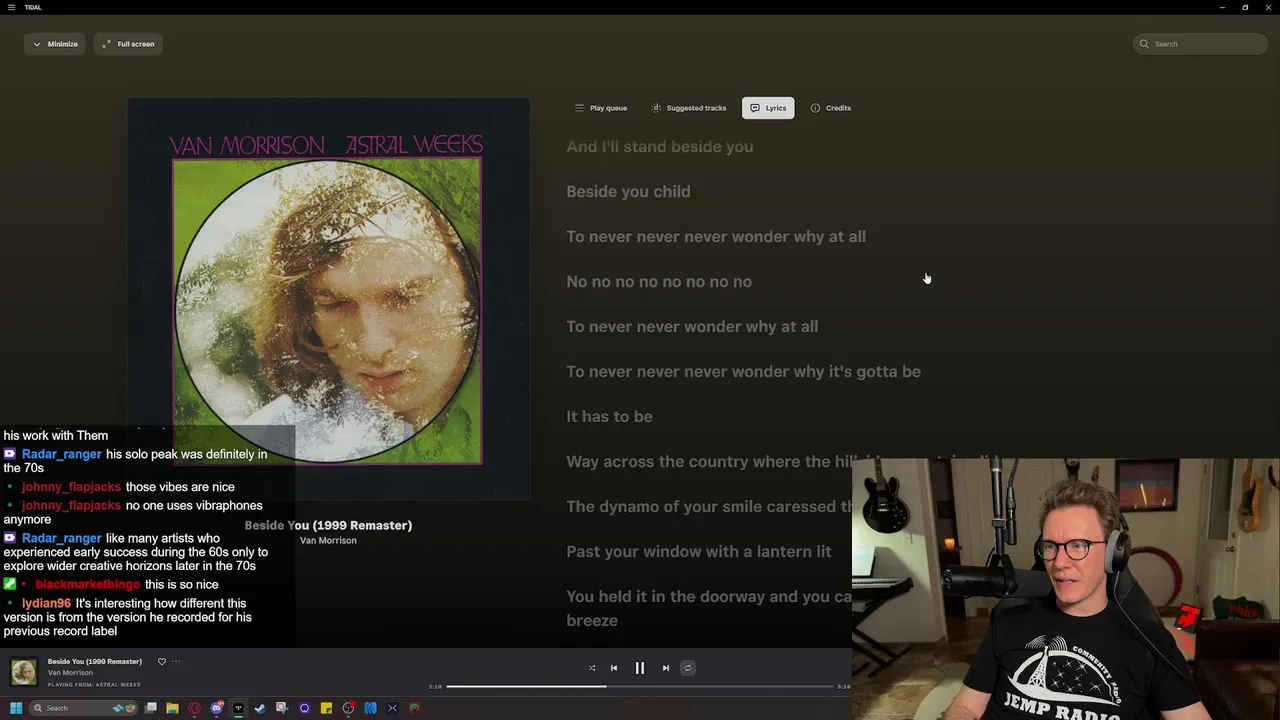The image size is (1280, 720).
Task: Switch to the Suggested tracks tab
Action: pyautogui.click(x=689, y=108)
